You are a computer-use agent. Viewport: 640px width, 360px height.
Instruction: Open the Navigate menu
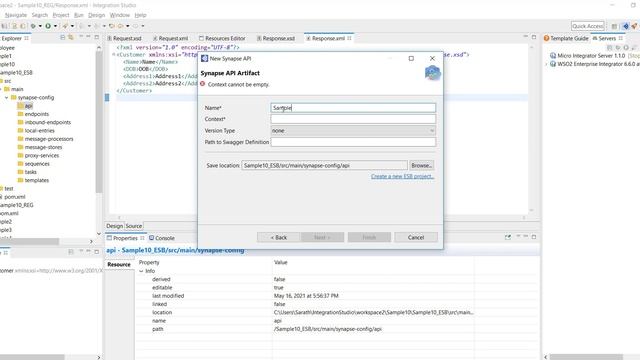(x=16, y=15)
